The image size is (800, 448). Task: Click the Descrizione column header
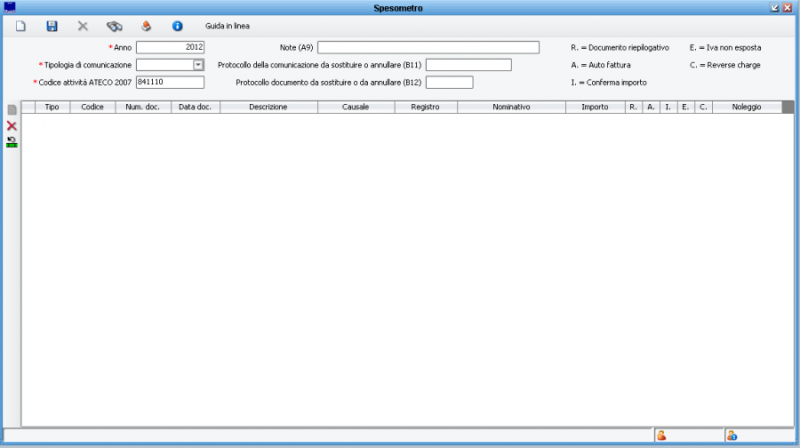268,107
